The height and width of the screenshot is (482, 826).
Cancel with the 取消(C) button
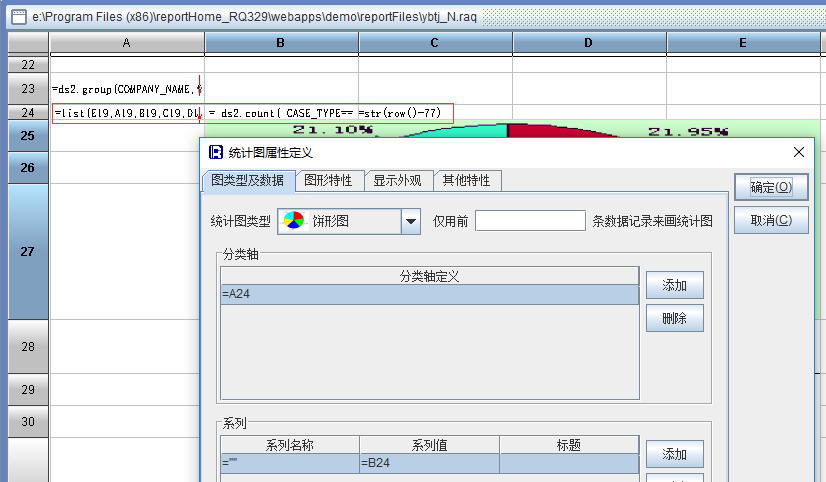point(771,221)
